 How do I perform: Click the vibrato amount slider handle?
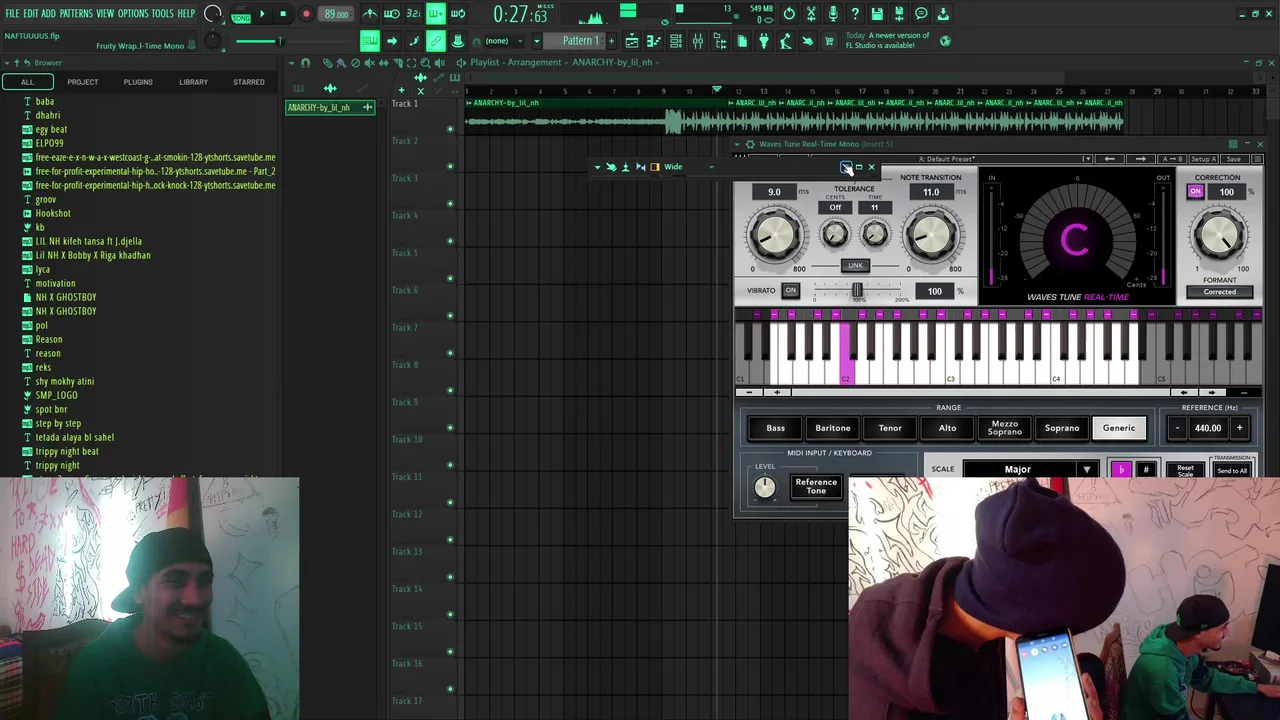[857, 290]
